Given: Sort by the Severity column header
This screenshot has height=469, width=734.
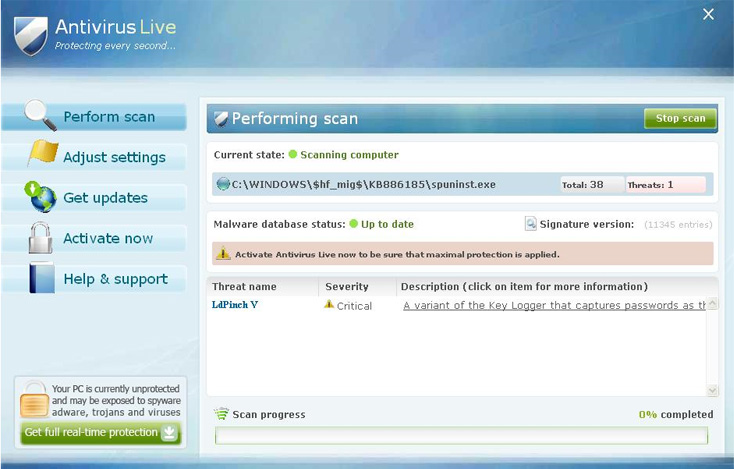Looking at the screenshot, I should coord(347,286).
